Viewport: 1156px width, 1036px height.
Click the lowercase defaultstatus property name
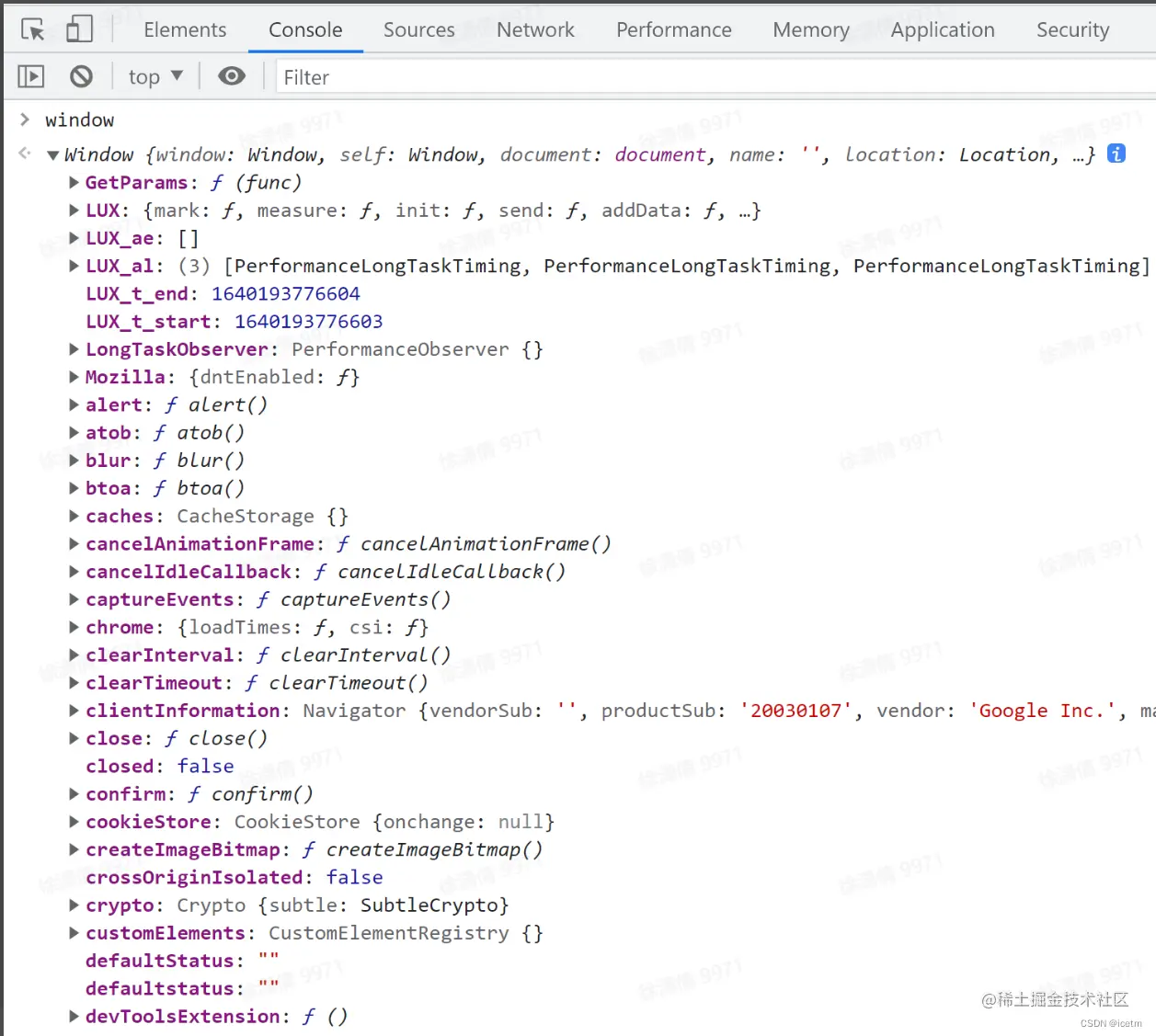click(160, 988)
